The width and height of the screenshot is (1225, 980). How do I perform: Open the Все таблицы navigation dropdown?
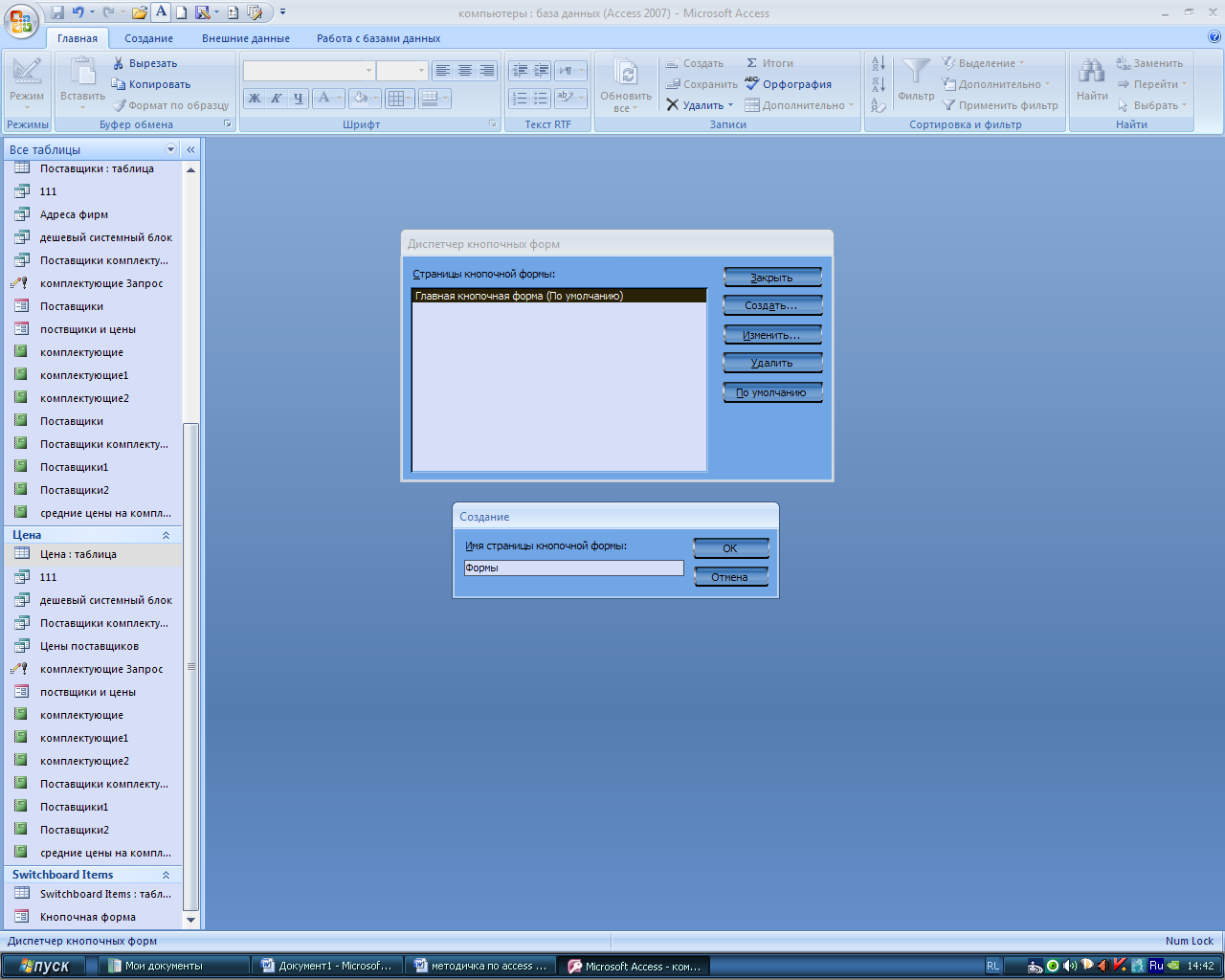171,149
